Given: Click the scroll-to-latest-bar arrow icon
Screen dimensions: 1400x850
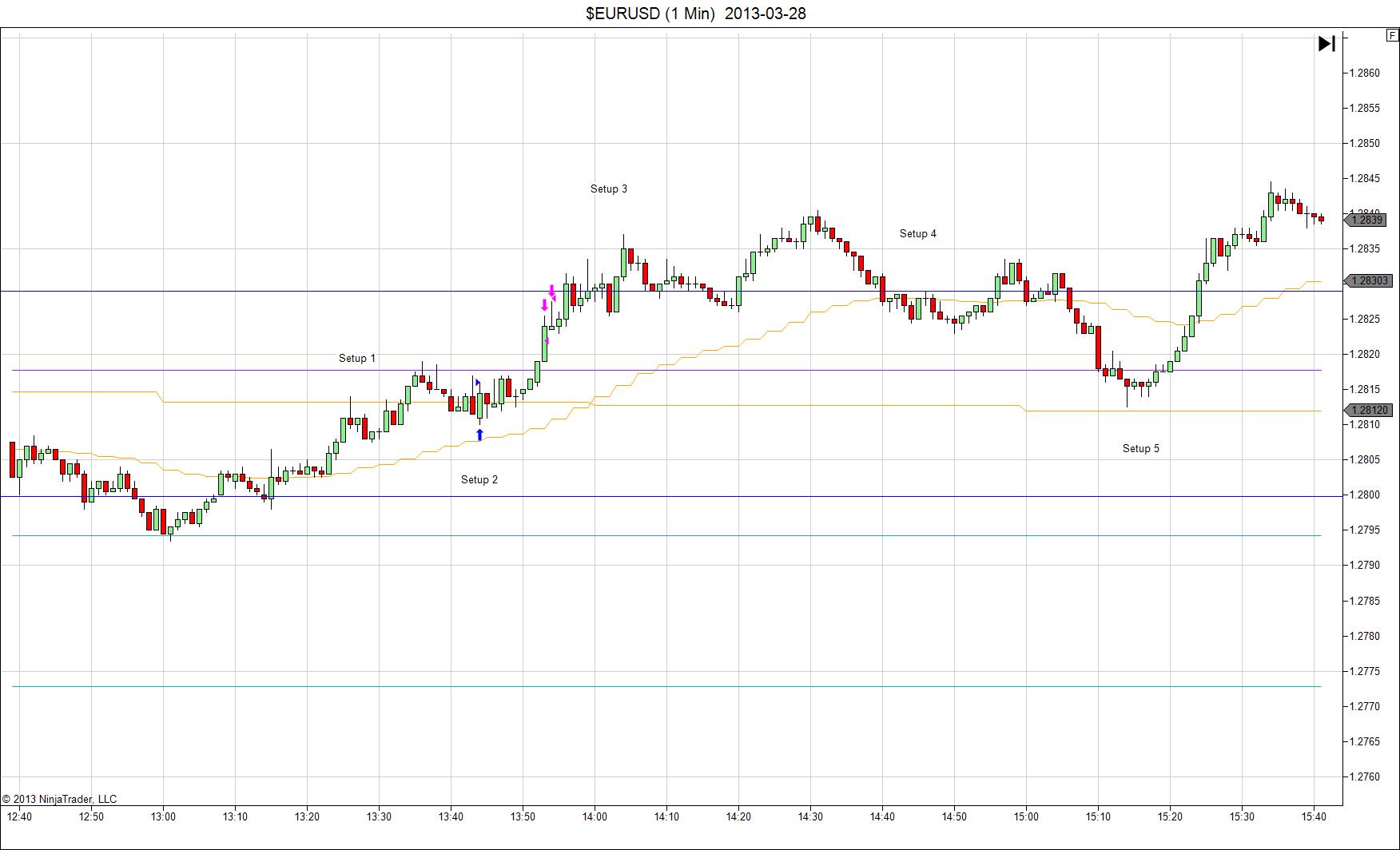Looking at the screenshot, I should (1326, 43).
